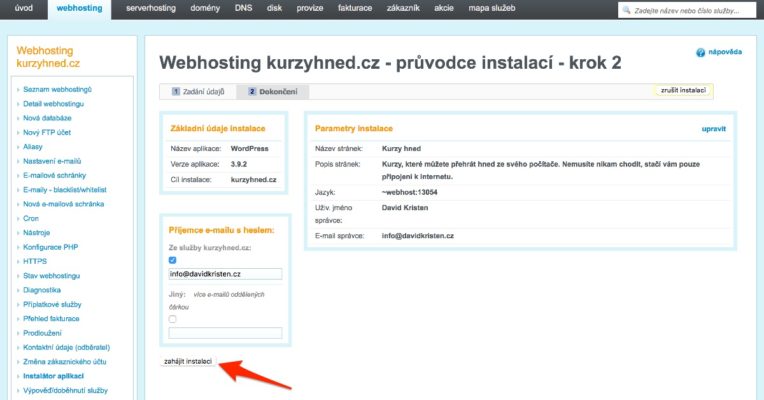Click the info@davidkristen.cz e-mail input field
This screenshot has width=764, height=400.
tap(225, 274)
